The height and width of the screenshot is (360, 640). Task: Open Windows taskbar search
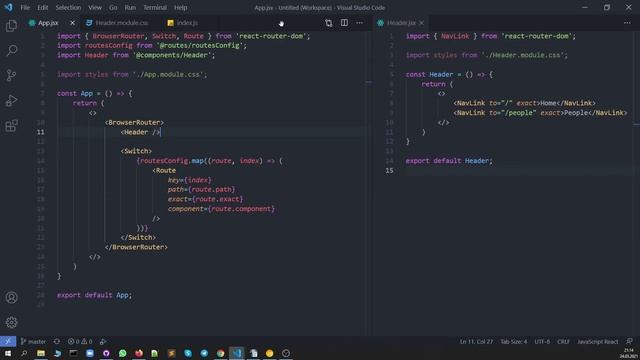pos(24,353)
